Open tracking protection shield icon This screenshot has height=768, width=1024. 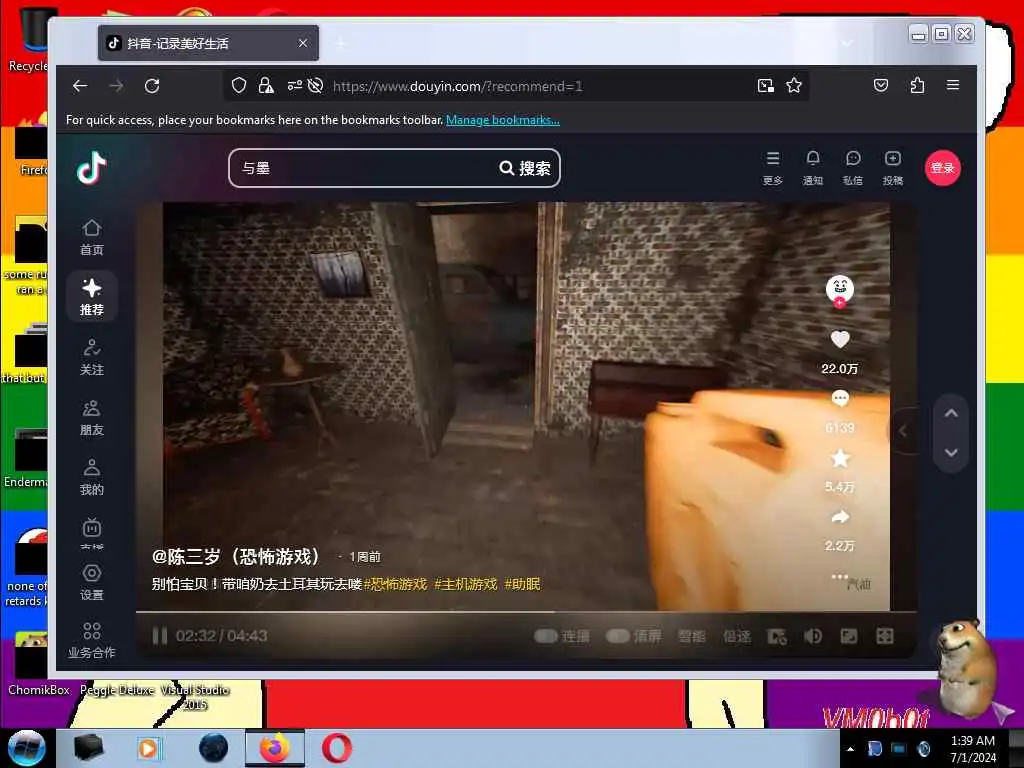pyautogui.click(x=239, y=86)
